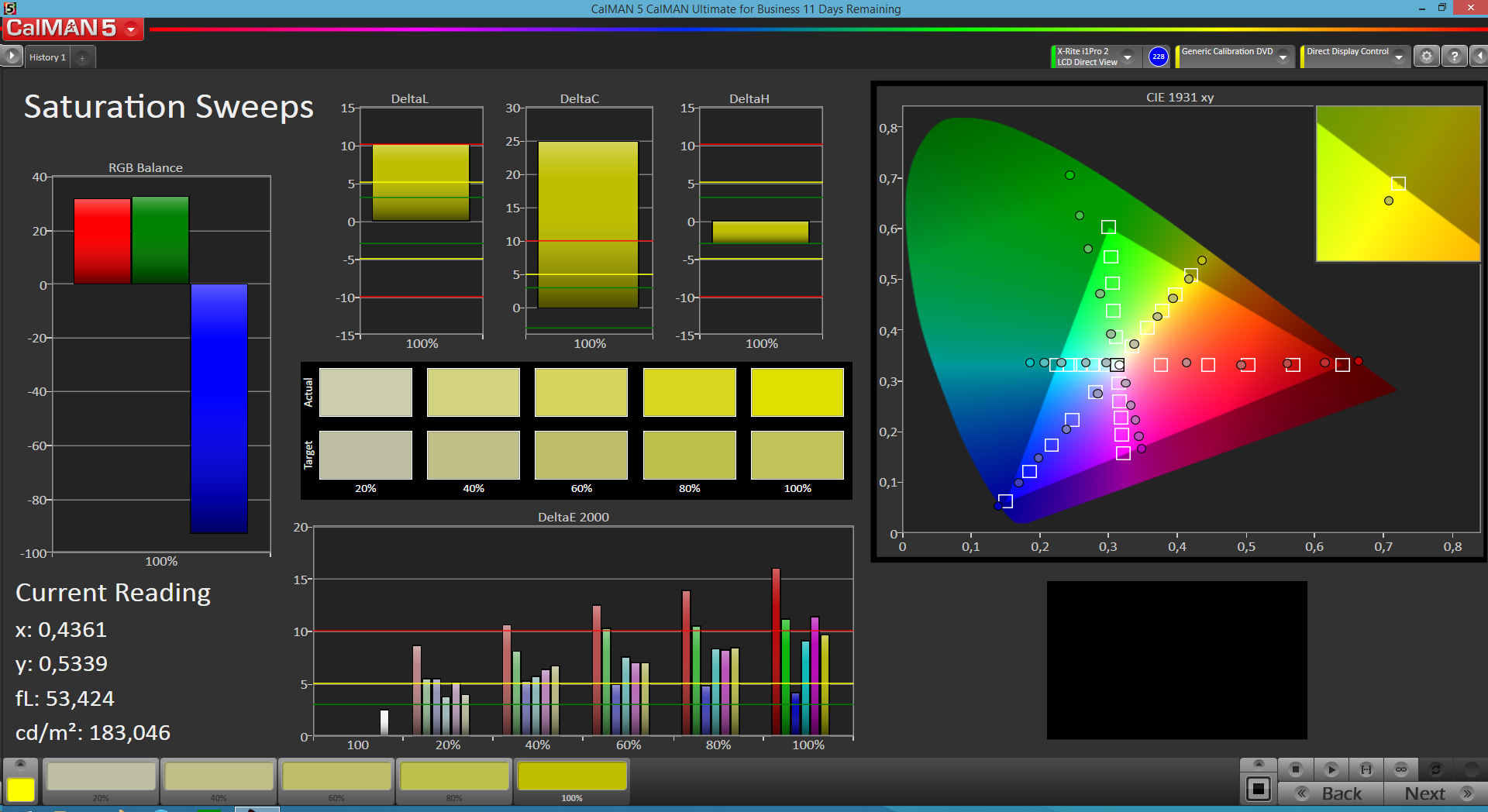Open the CalMAN 5 main menu
Image resolution: width=1488 pixels, height=812 pixels.
[x=73, y=29]
